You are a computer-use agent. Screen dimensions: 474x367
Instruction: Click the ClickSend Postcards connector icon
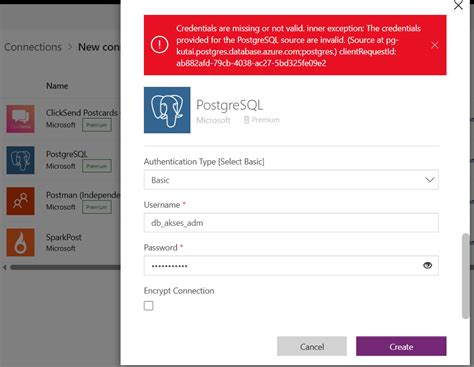20,119
